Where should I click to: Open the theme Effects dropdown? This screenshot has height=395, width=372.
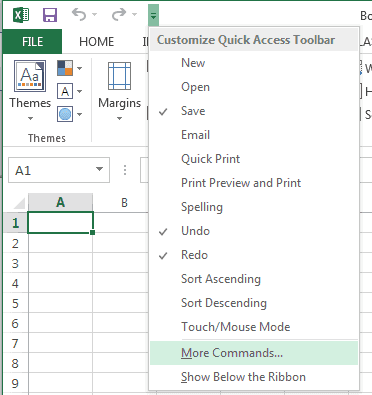[x=69, y=114]
